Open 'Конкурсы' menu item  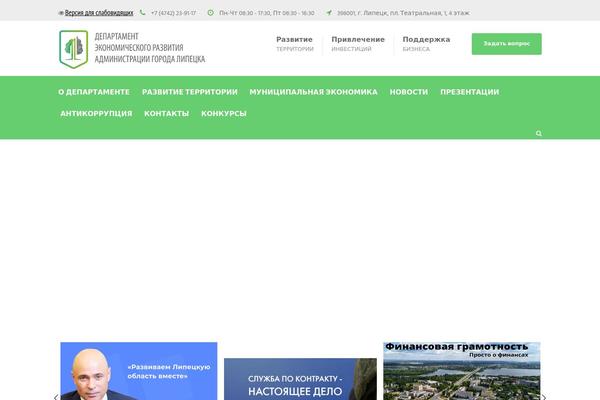click(x=224, y=113)
